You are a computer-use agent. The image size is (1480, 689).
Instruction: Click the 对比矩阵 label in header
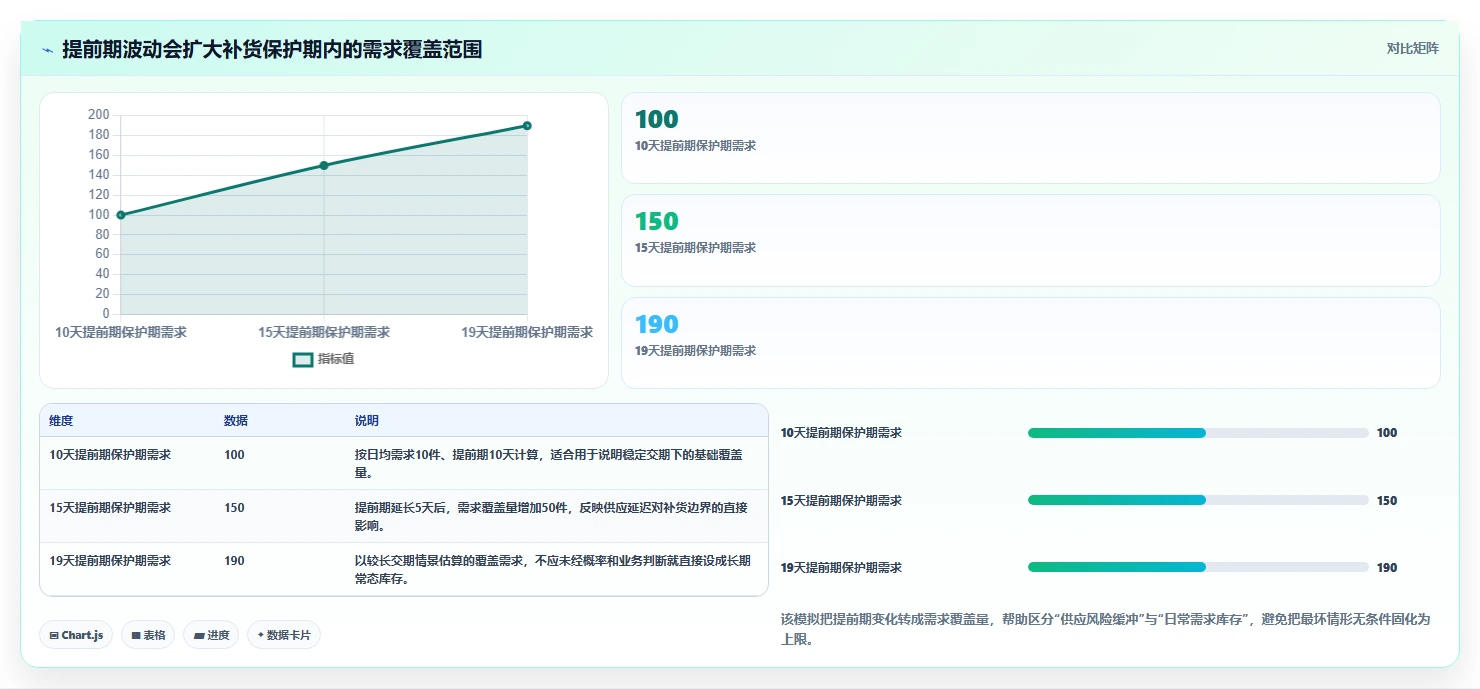click(x=1413, y=49)
